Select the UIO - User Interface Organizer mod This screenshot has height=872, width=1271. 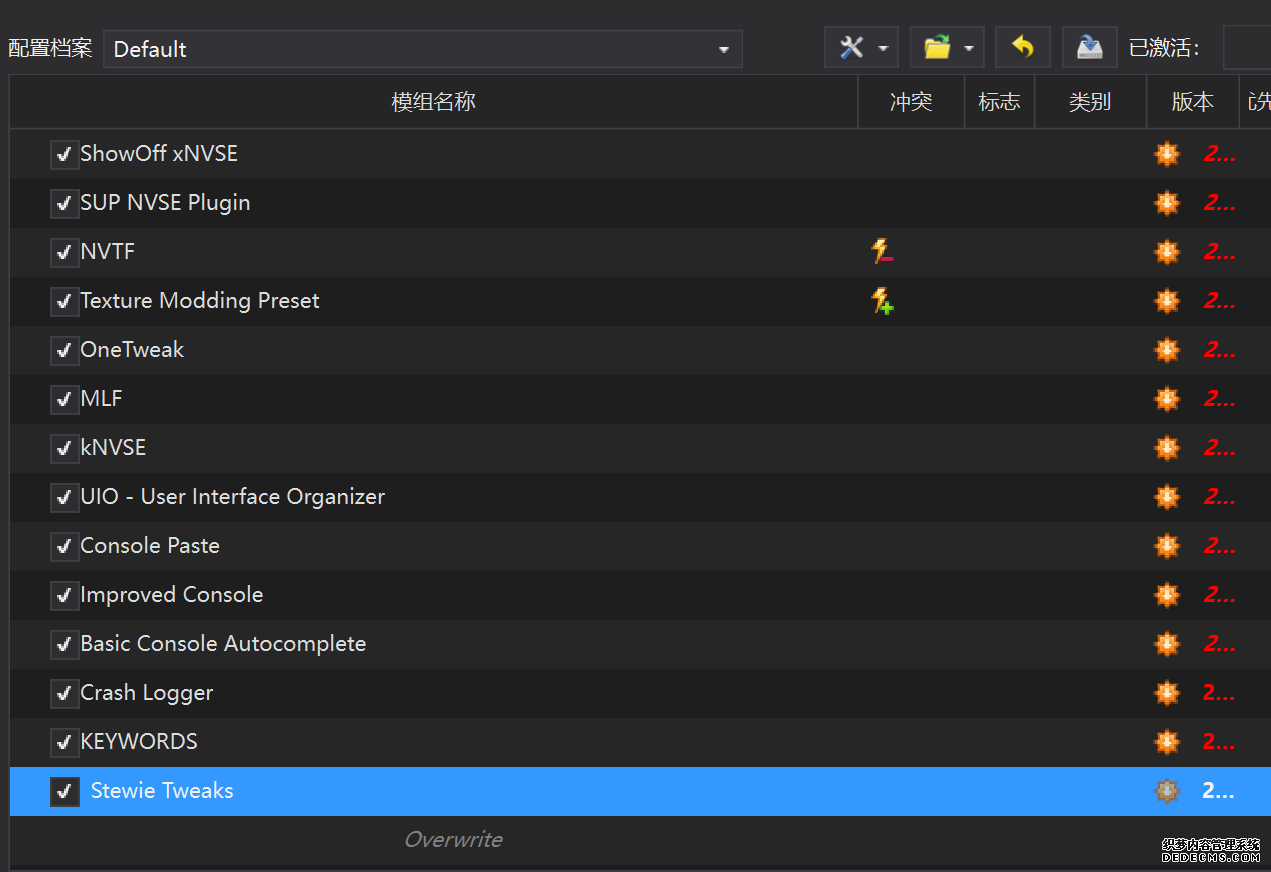[232, 497]
